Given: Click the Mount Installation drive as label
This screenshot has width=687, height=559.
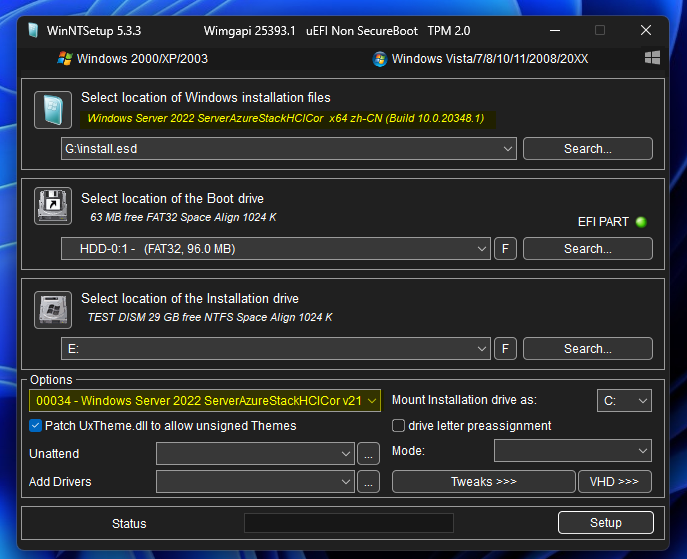Looking at the screenshot, I should point(464,400).
